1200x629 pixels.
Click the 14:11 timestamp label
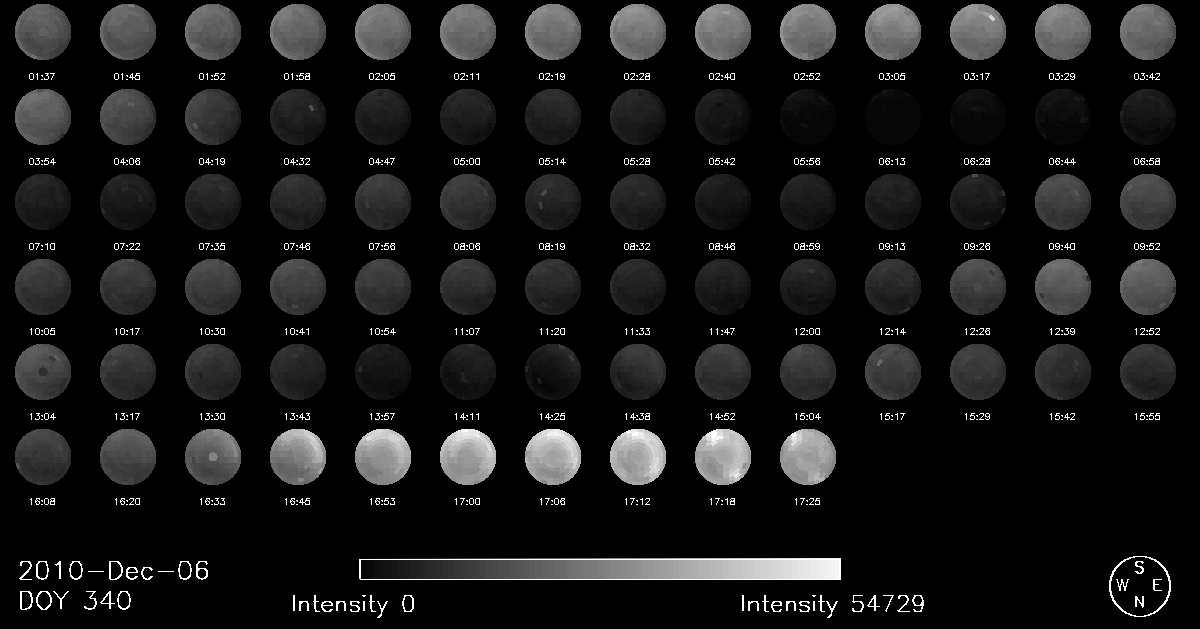(x=468, y=415)
